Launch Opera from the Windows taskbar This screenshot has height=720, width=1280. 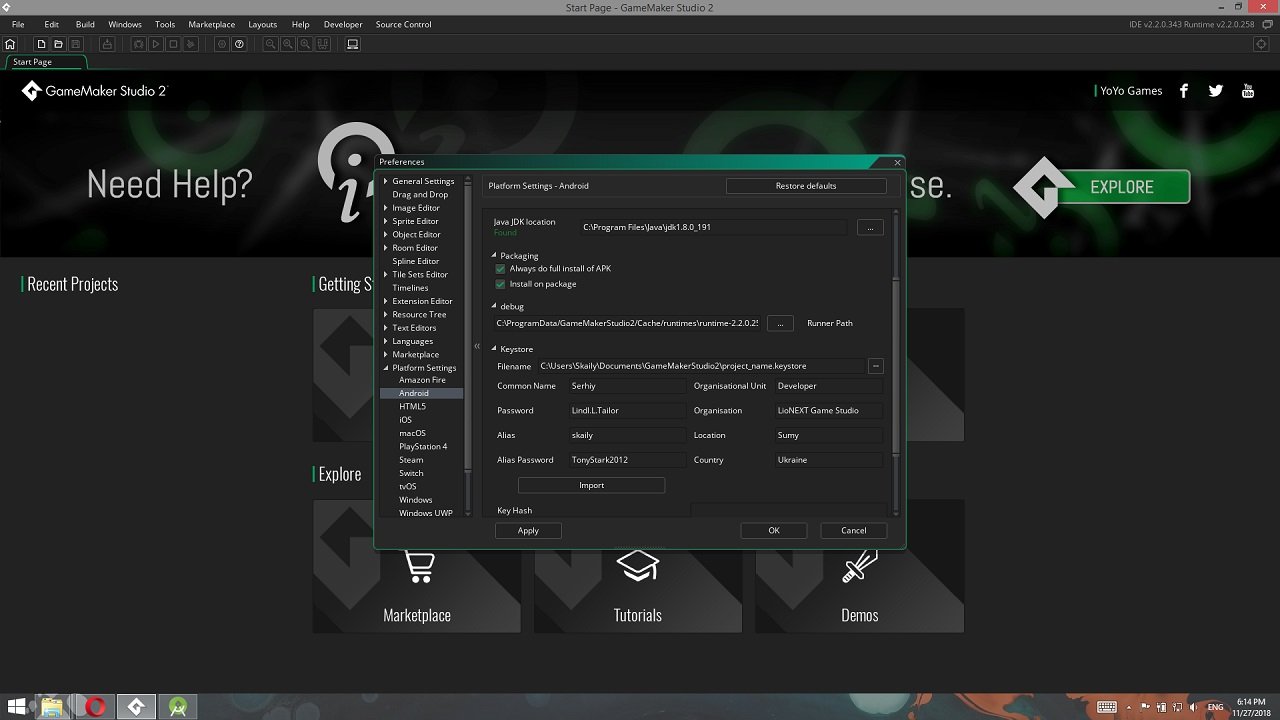tap(95, 707)
